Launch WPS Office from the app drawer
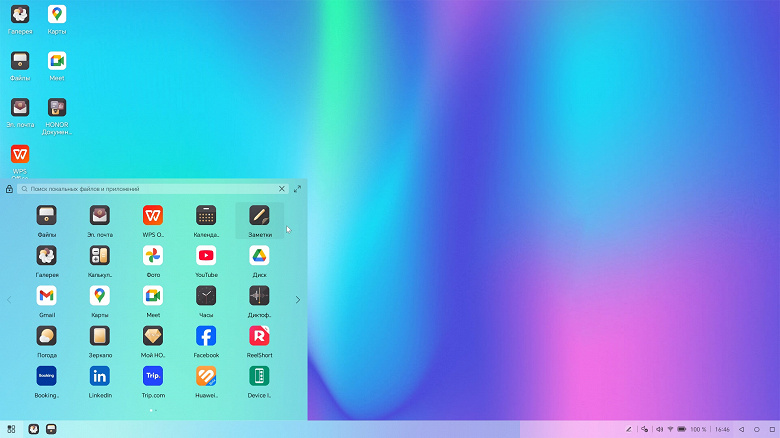Viewport: 780px width, 438px height. pyautogui.click(x=153, y=216)
